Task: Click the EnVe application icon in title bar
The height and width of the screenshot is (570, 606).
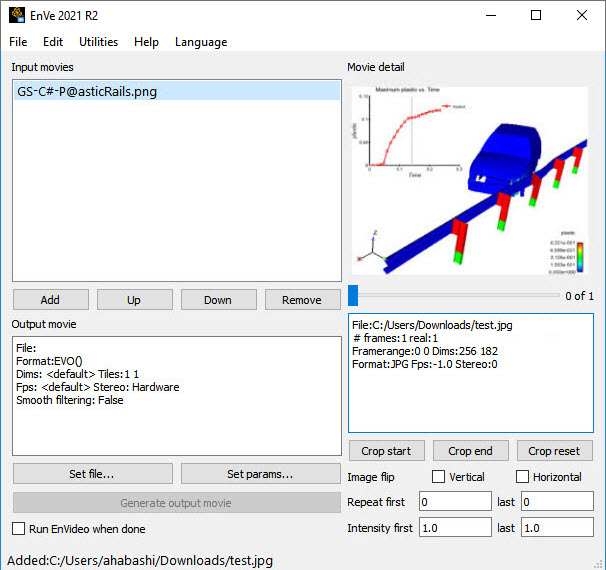Action: point(17,15)
